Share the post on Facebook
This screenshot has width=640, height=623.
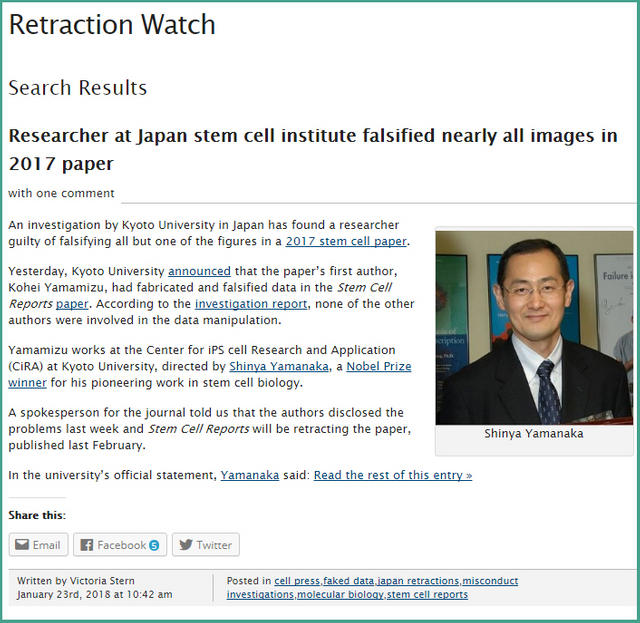120,545
